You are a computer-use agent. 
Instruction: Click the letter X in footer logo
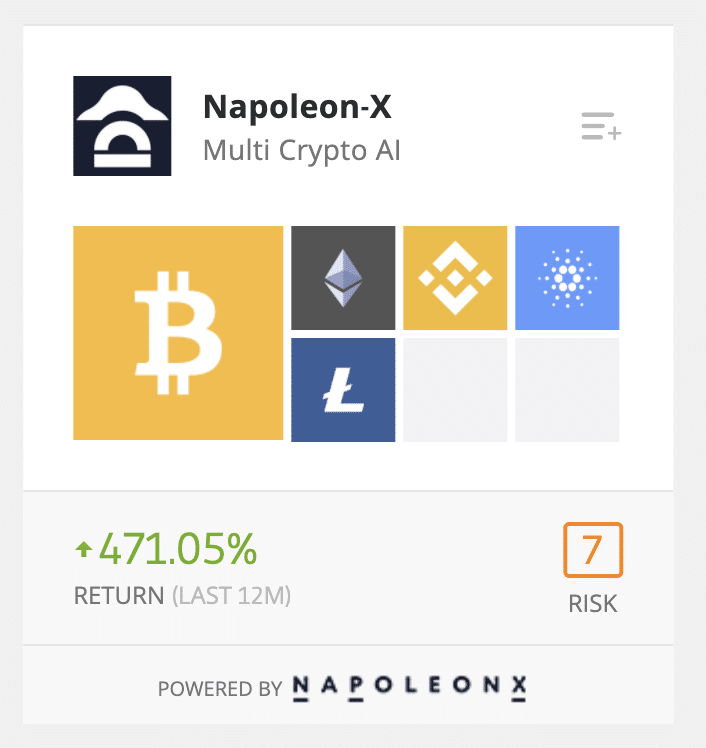coord(519,687)
